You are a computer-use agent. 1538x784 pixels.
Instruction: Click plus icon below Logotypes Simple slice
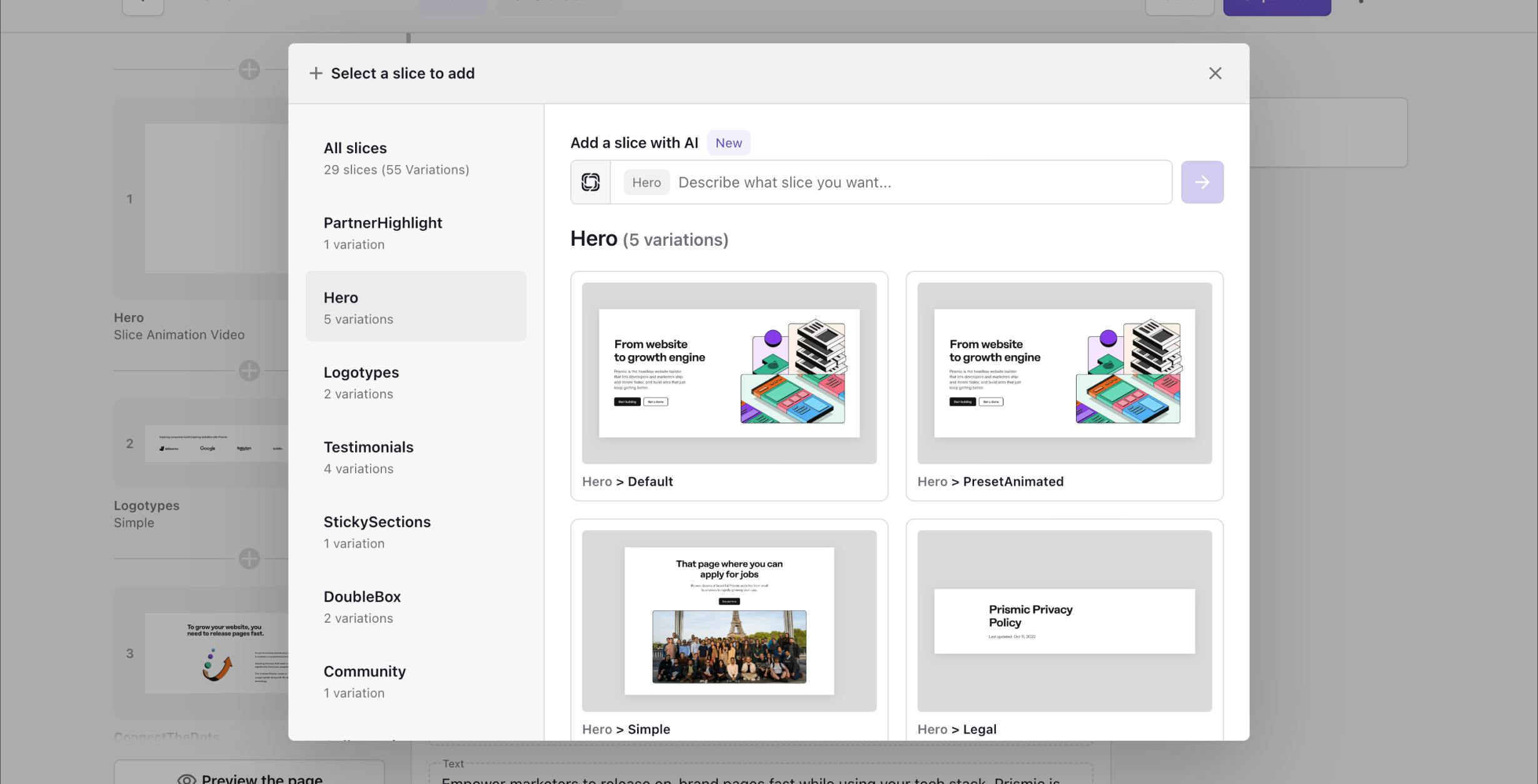(x=249, y=558)
